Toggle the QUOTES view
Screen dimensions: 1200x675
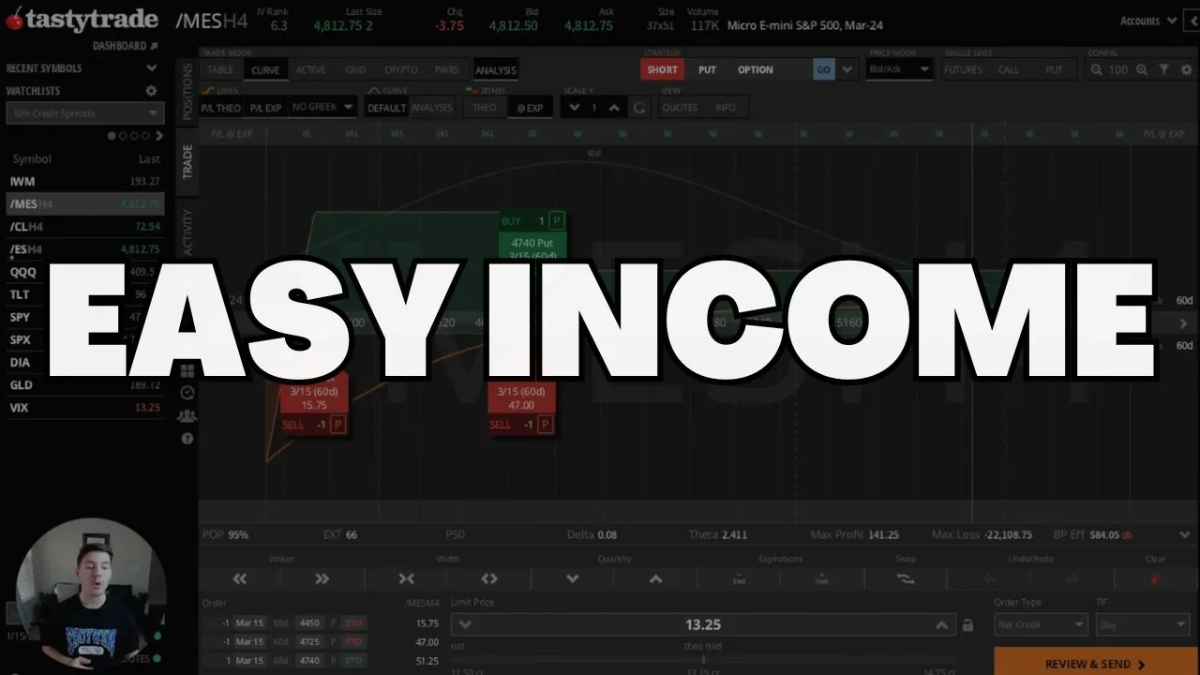pos(680,107)
